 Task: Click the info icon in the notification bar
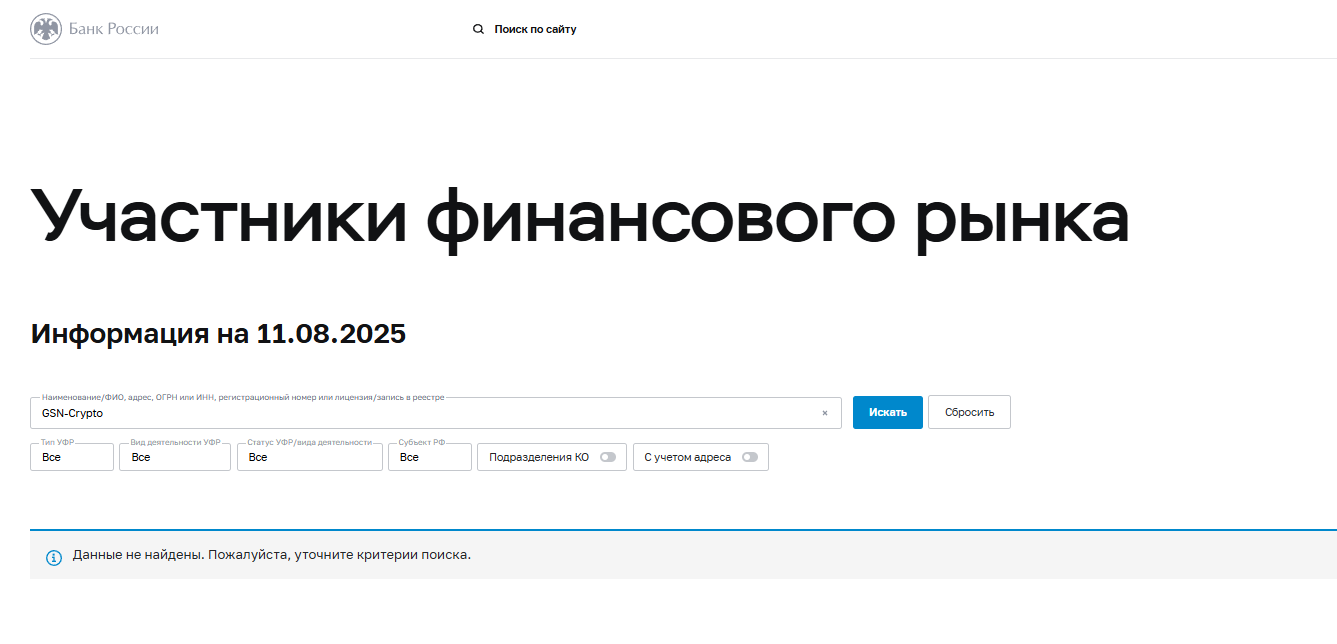[54, 556]
